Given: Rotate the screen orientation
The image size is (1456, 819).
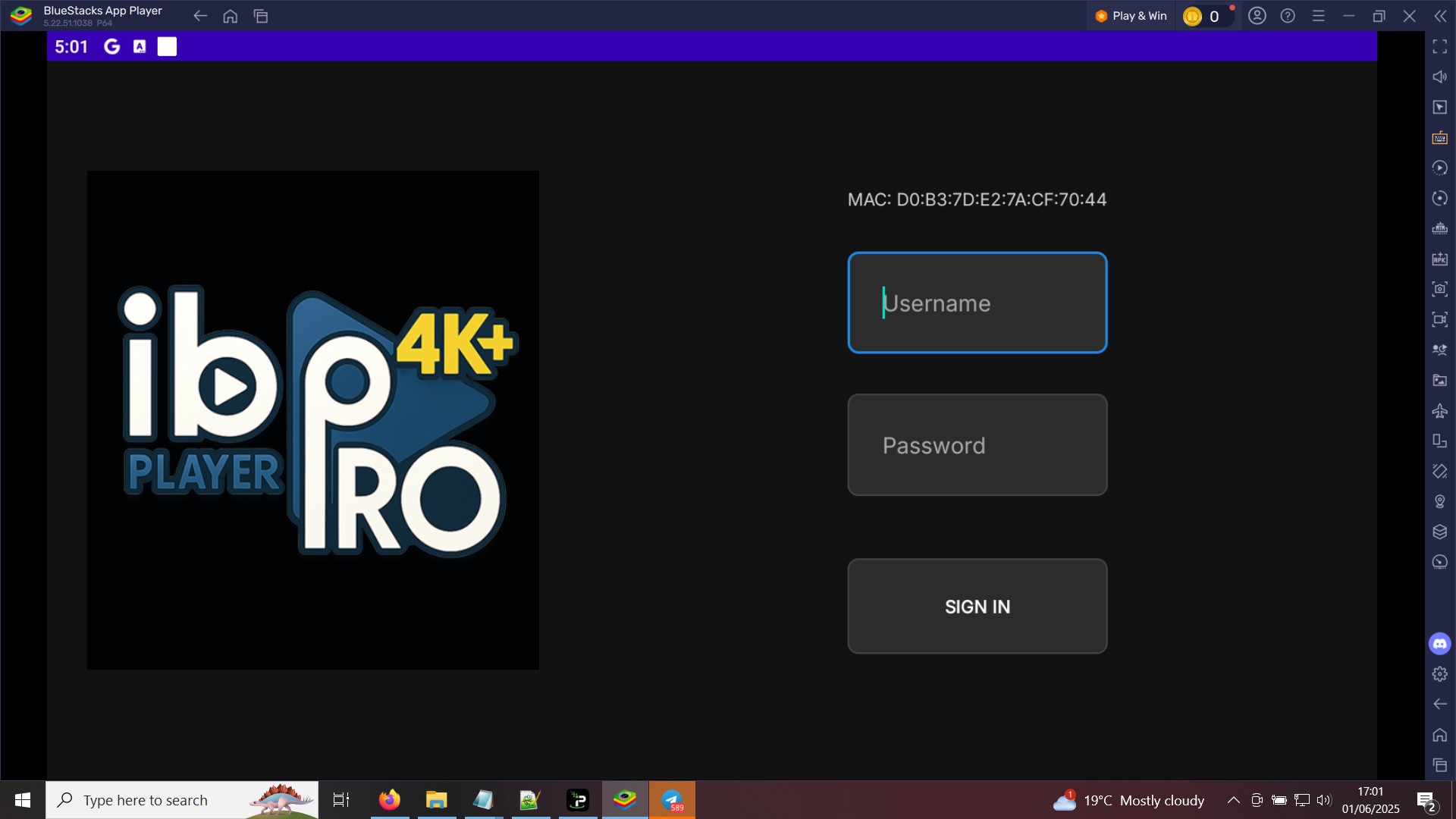Looking at the screenshot, I should 1439,441.
